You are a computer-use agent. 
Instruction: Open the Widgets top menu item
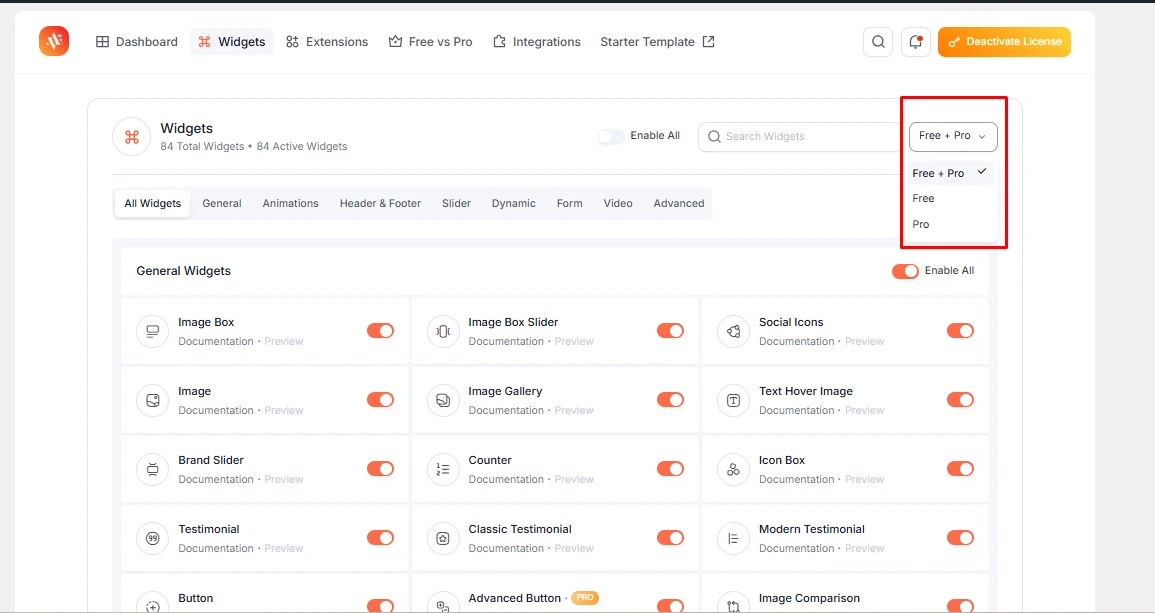click(x=232, y=42)
